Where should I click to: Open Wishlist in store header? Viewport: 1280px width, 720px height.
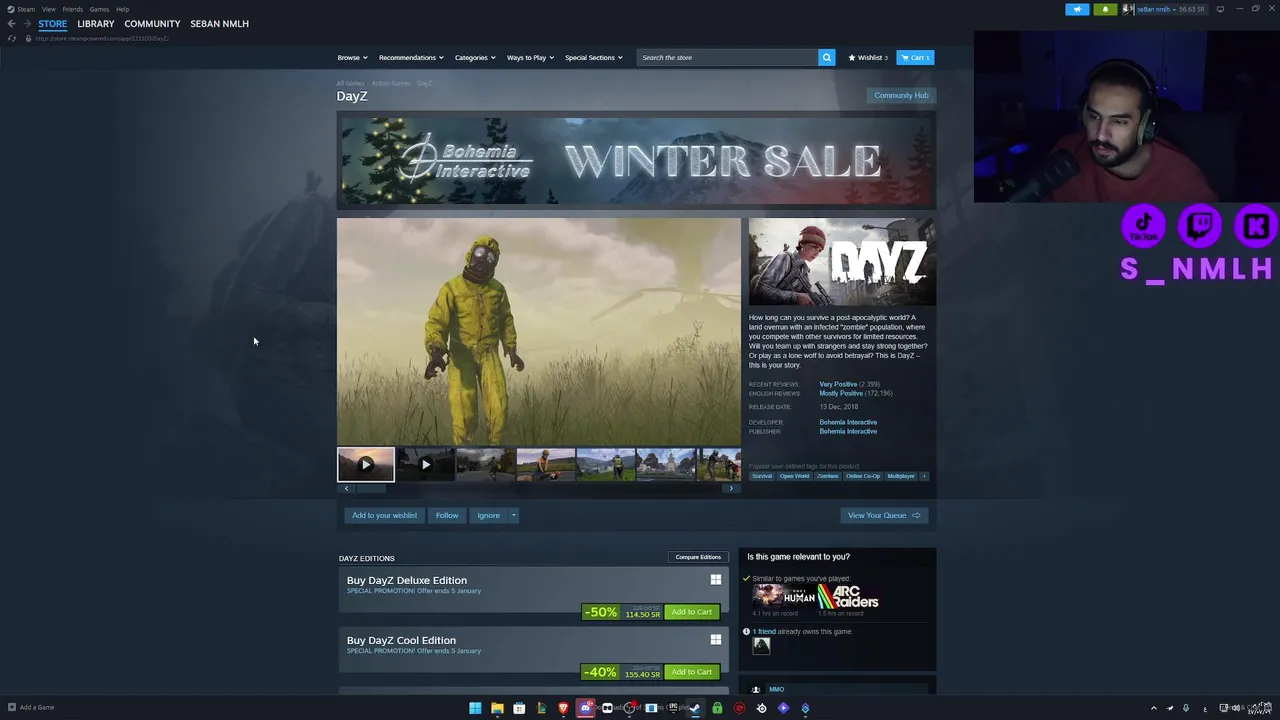coord(868,57)
